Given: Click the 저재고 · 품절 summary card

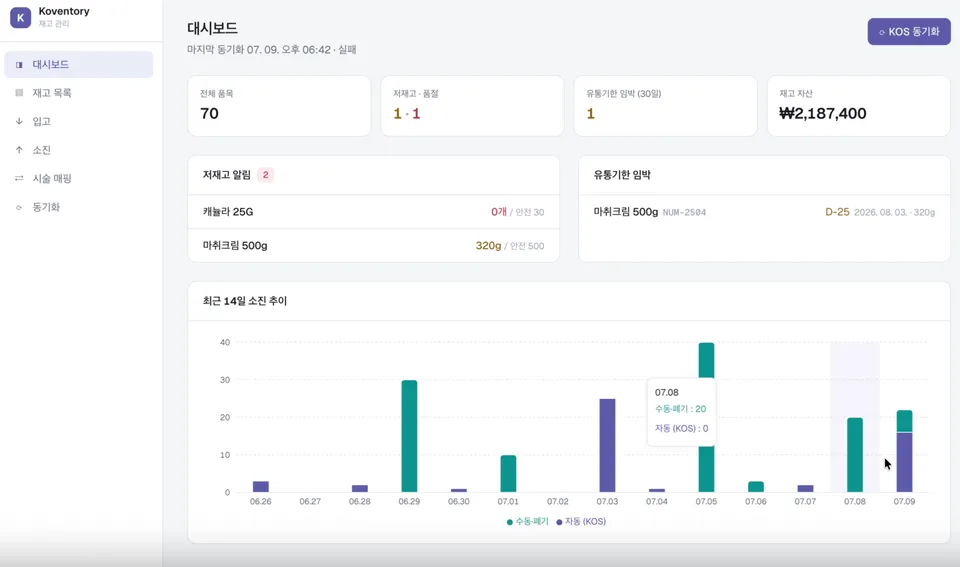Looking at the screenshot, I should coord(472,106).
